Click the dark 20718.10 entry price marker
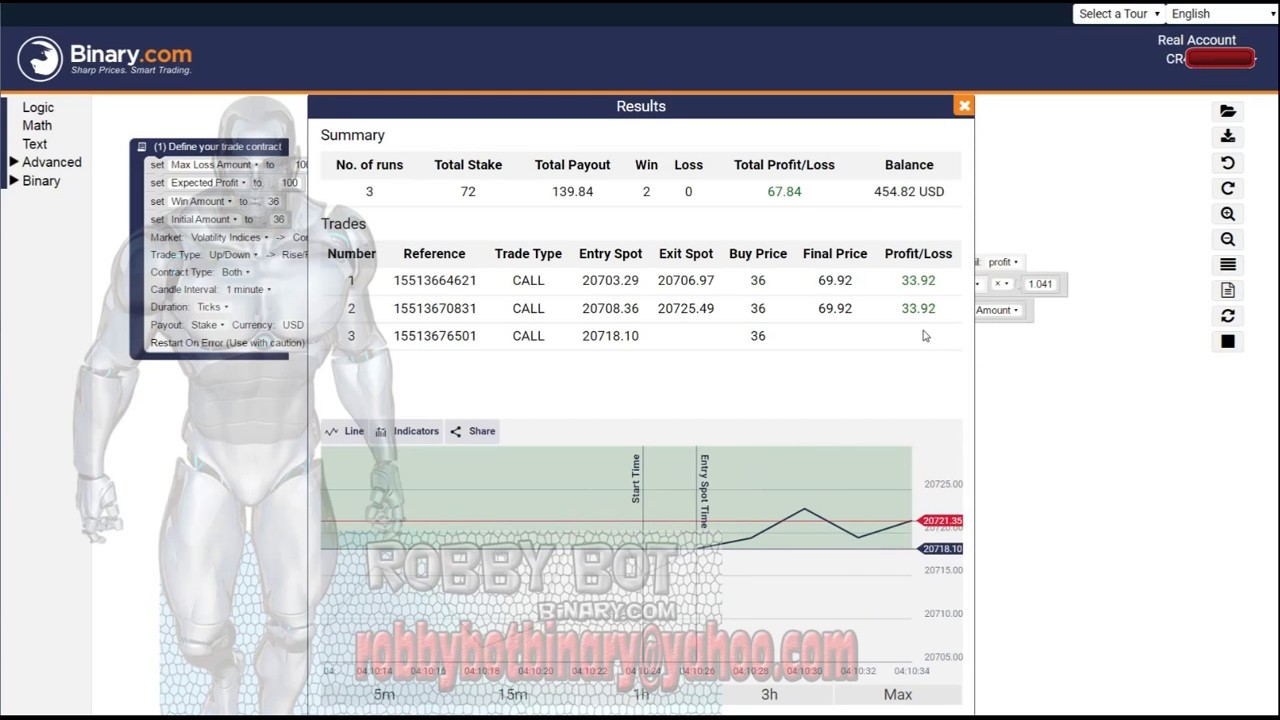This screenshot has width=1280, height=720. point(941,549)
